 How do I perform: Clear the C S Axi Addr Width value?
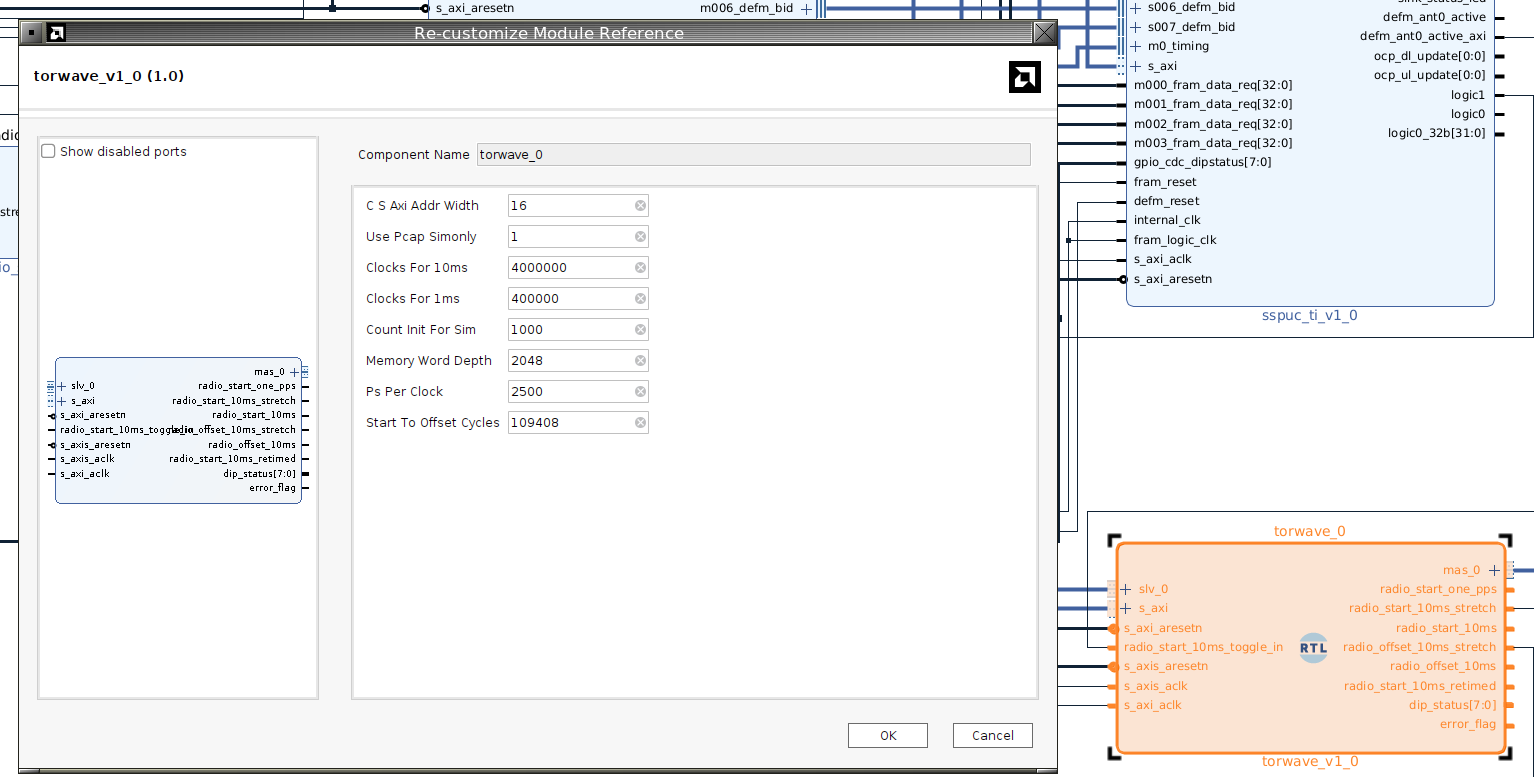pyautogui.click(x=640, y=205)
